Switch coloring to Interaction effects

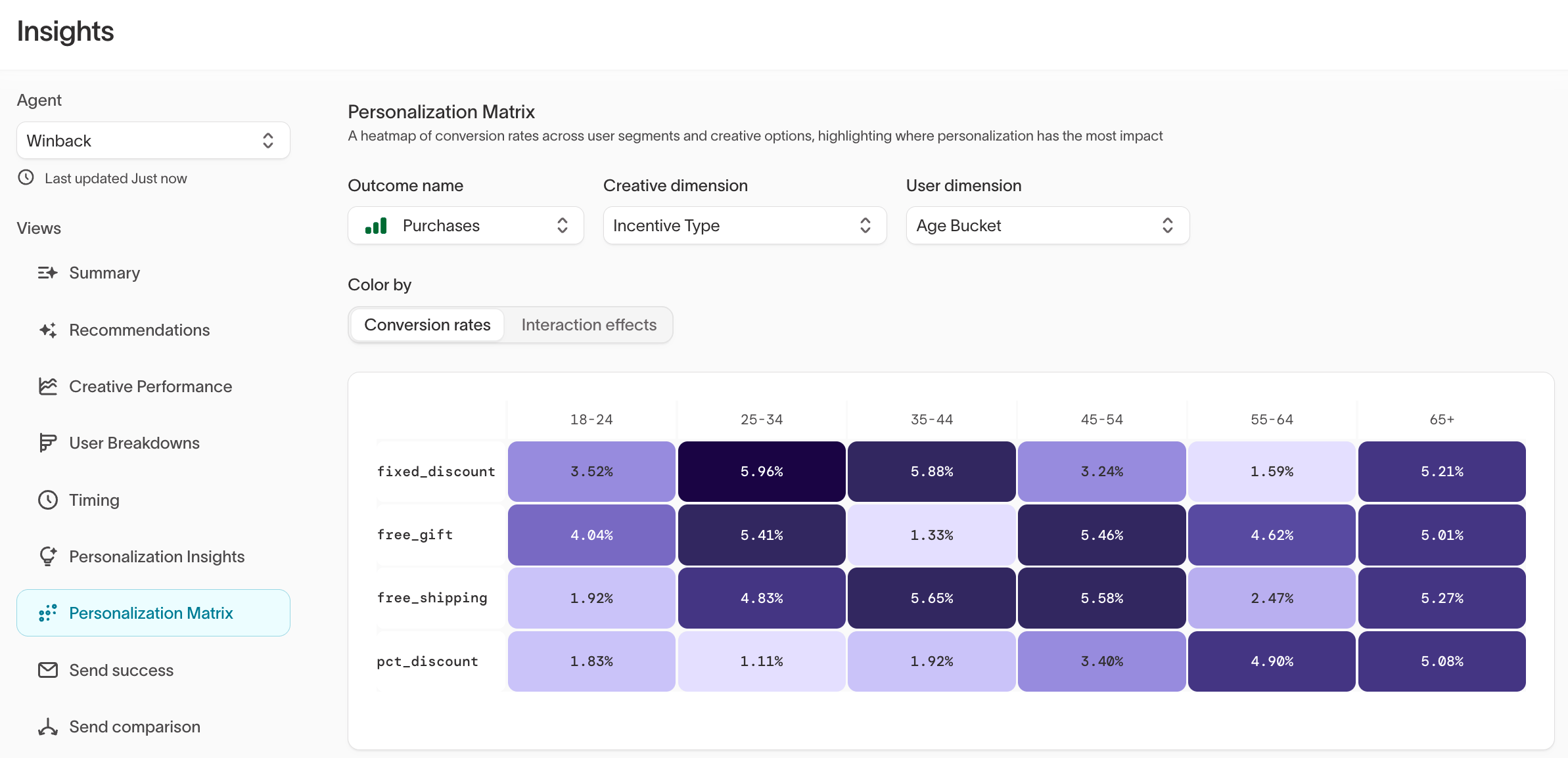coord(589,325)
